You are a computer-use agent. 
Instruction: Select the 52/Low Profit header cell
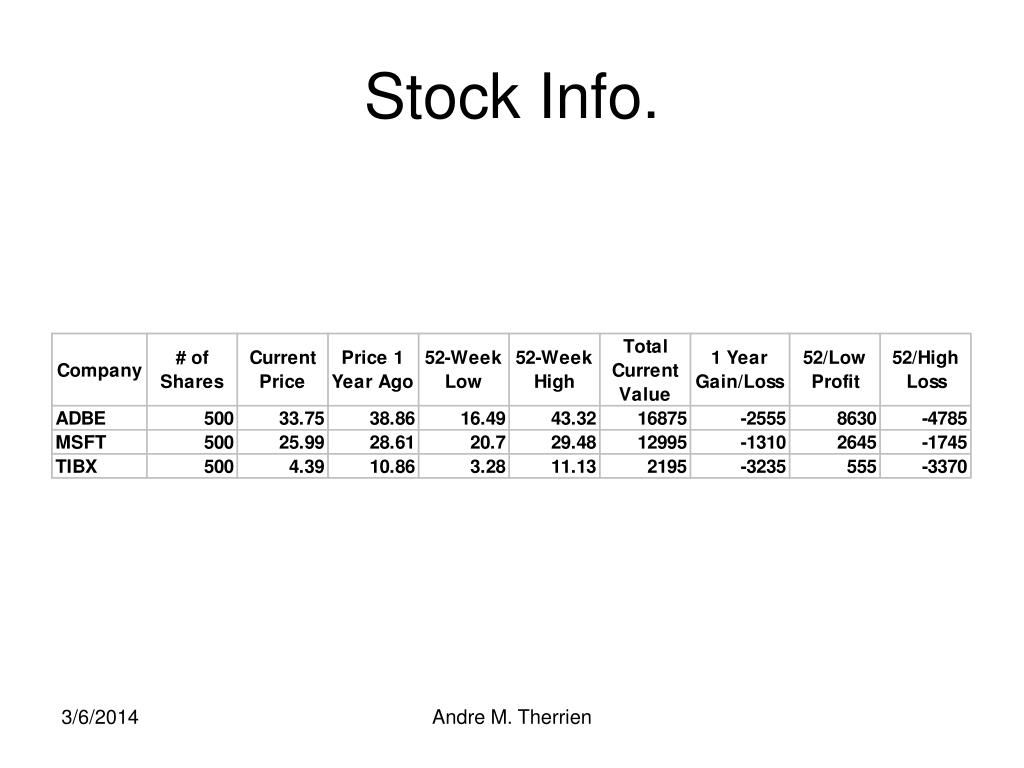click(x=835, y=370)
